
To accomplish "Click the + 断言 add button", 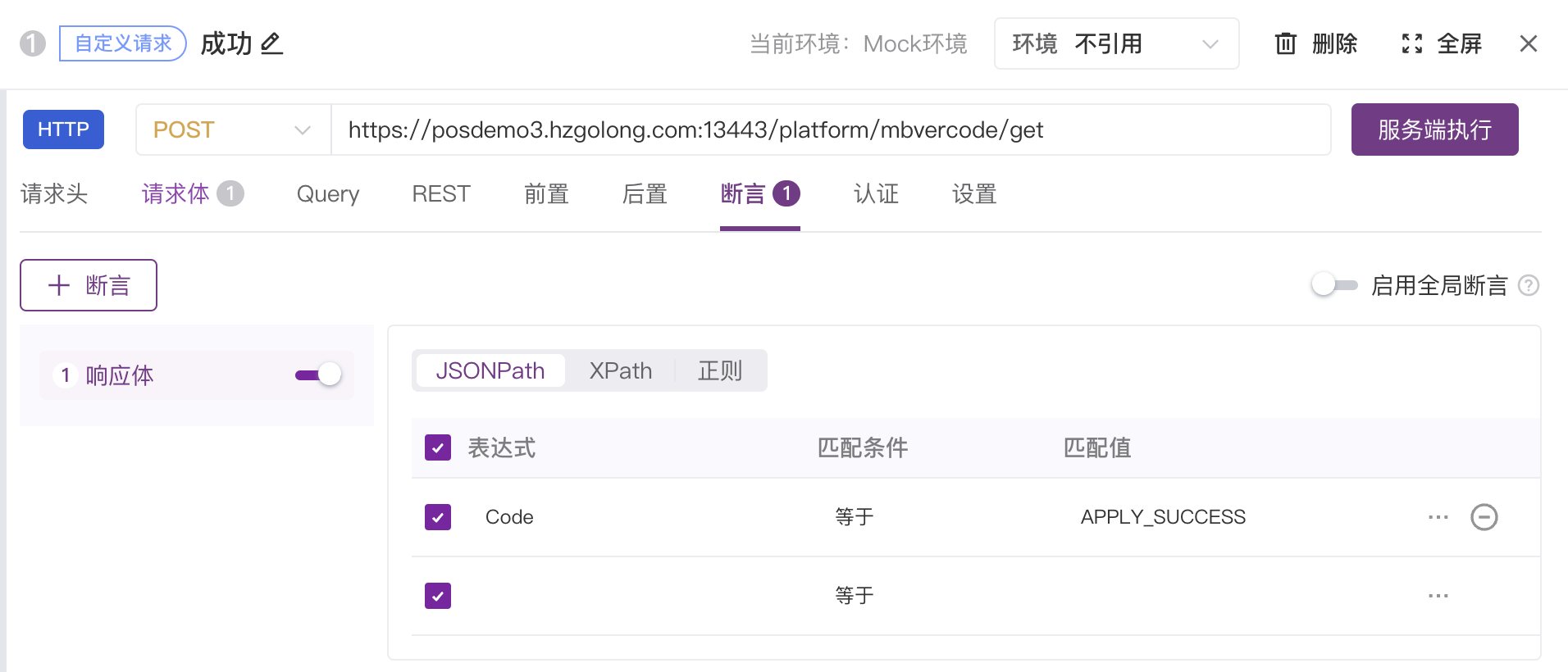I will (x=89, y=285).
